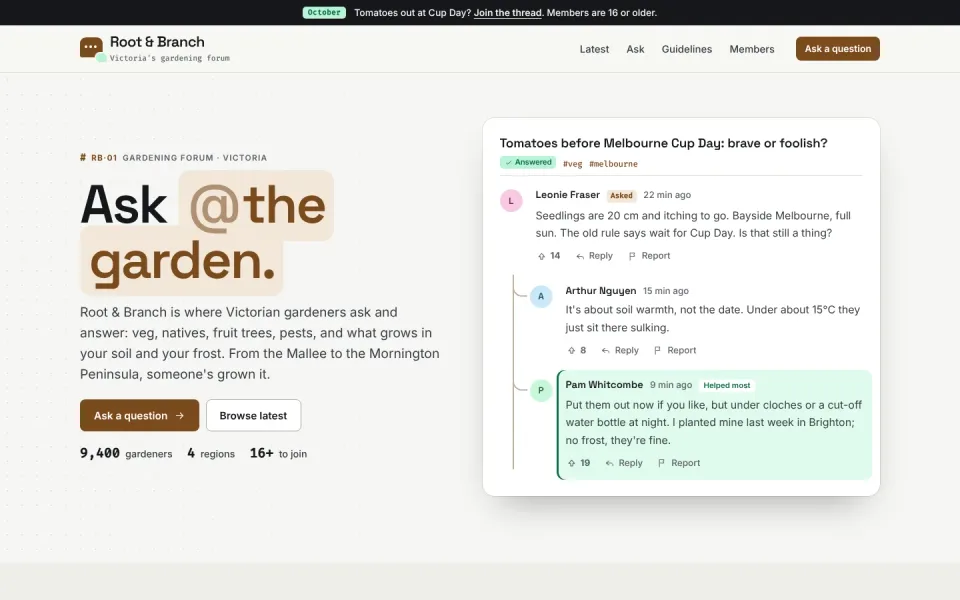960x600 pixels.
Task: Click the 16+ to join stat
Action: point(278,453)
